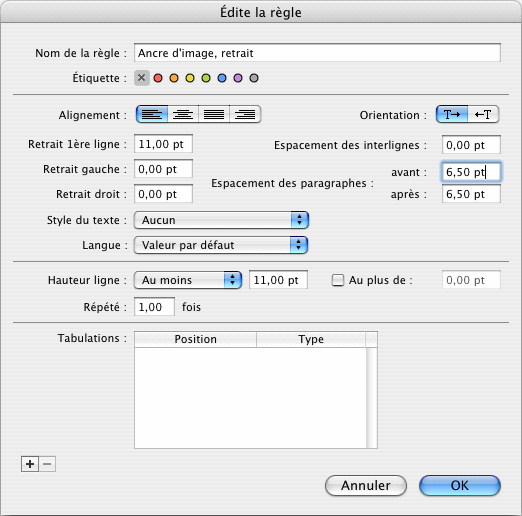522x516 pixels.
Task: Pick the green label color
Action: click(x=206, y=78)
